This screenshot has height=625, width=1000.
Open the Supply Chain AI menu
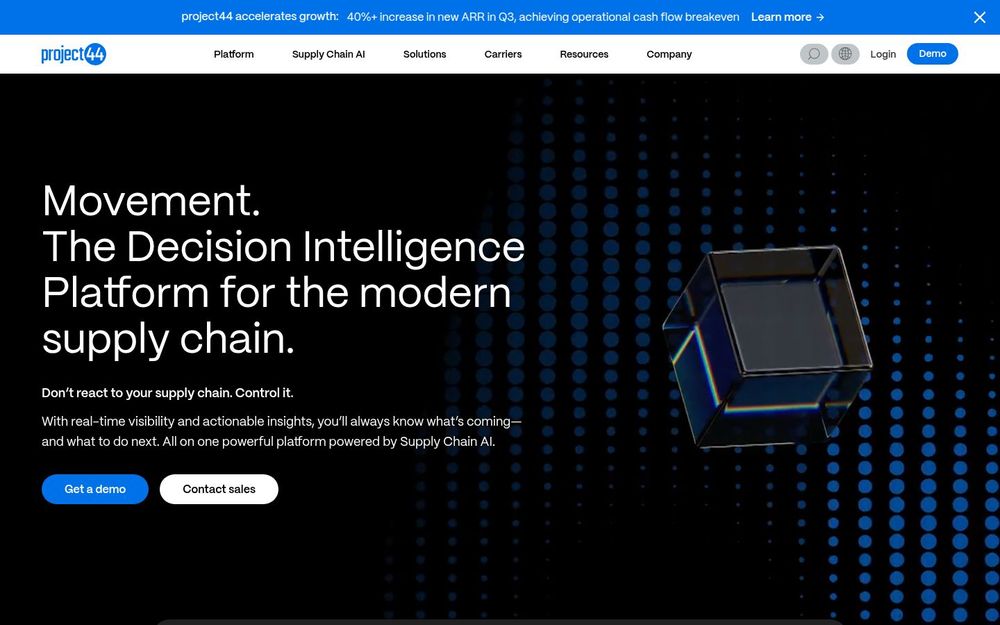(328, 54)
